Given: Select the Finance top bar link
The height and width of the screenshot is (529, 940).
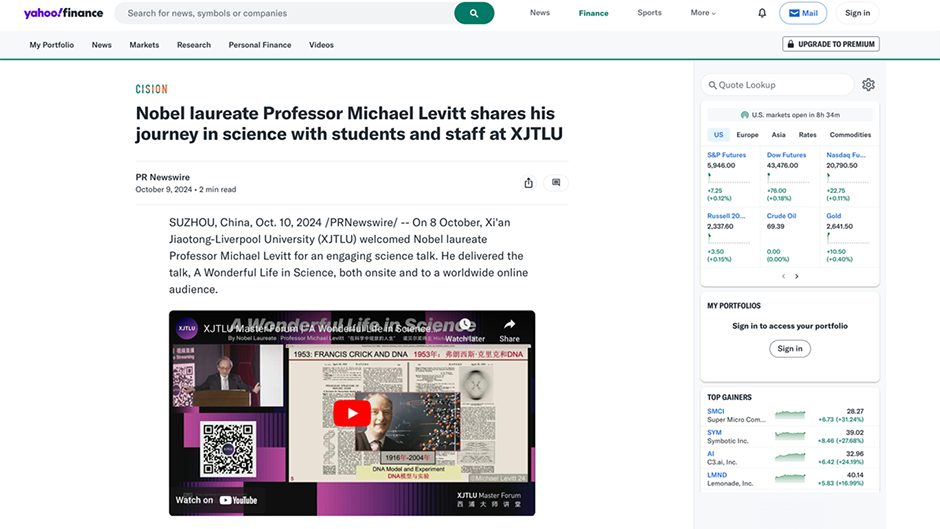Looking at the screenshot, I should tap(593, 13).
